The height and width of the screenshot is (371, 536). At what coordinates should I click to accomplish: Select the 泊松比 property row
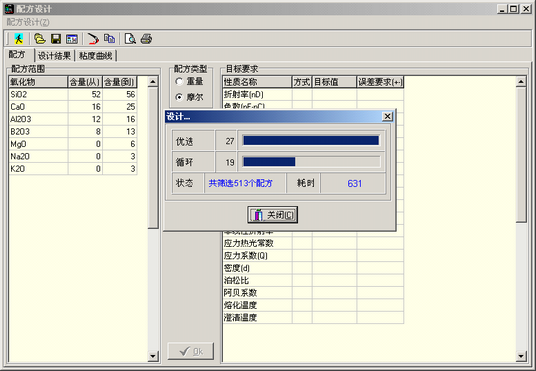coord(313,280)
